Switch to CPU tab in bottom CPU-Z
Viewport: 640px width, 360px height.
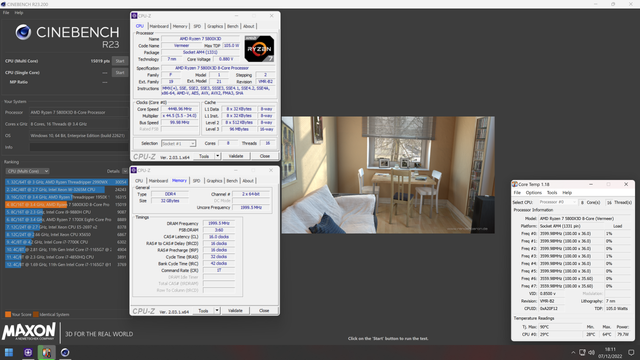(x=139, y=181)
